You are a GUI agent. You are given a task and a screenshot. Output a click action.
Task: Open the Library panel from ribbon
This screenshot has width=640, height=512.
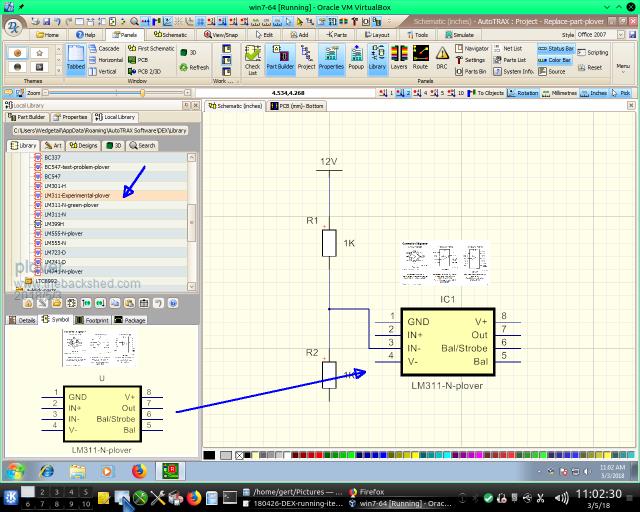[377, 58]
